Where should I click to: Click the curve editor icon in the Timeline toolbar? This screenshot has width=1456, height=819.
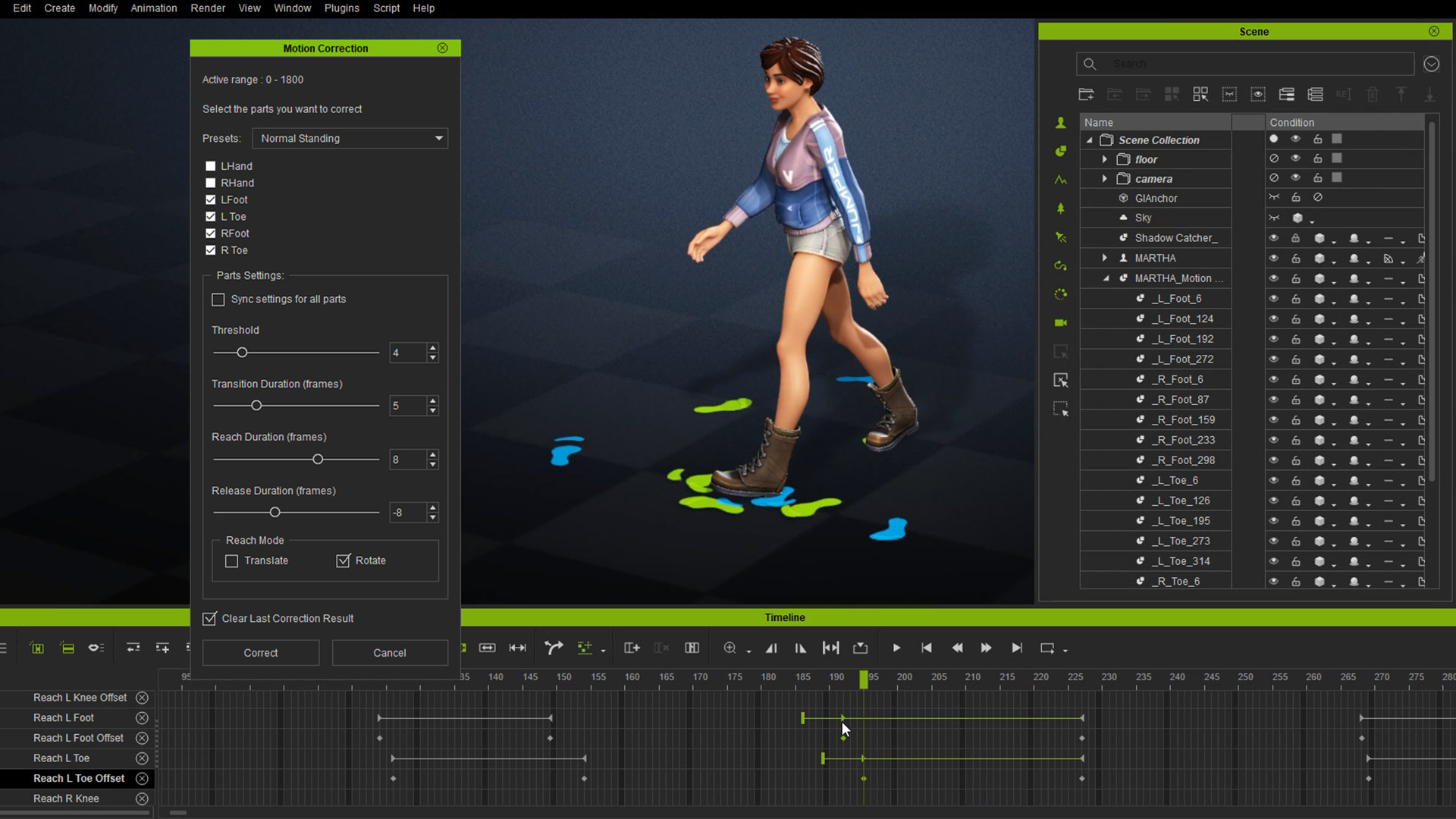click(554, 648)
